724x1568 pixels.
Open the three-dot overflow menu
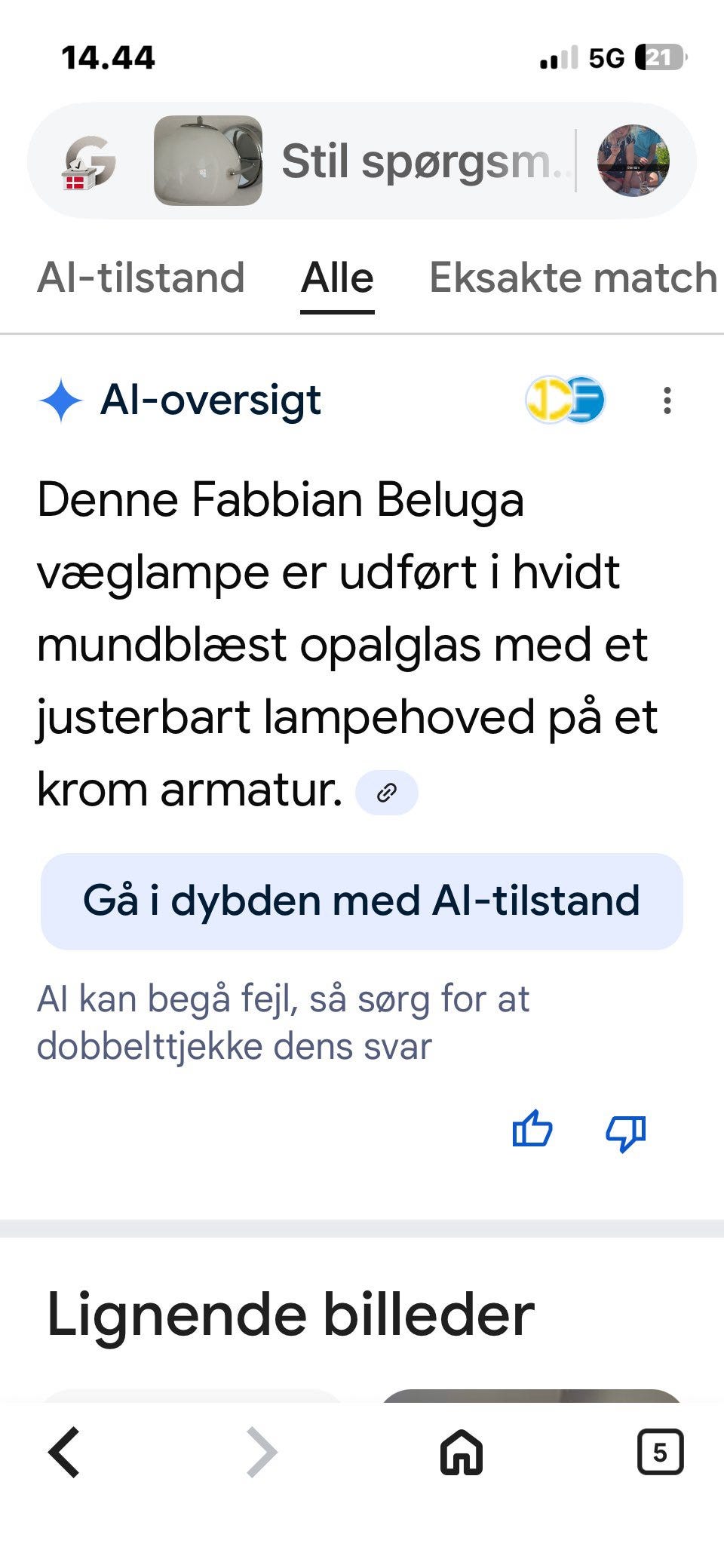click(667, 400)
